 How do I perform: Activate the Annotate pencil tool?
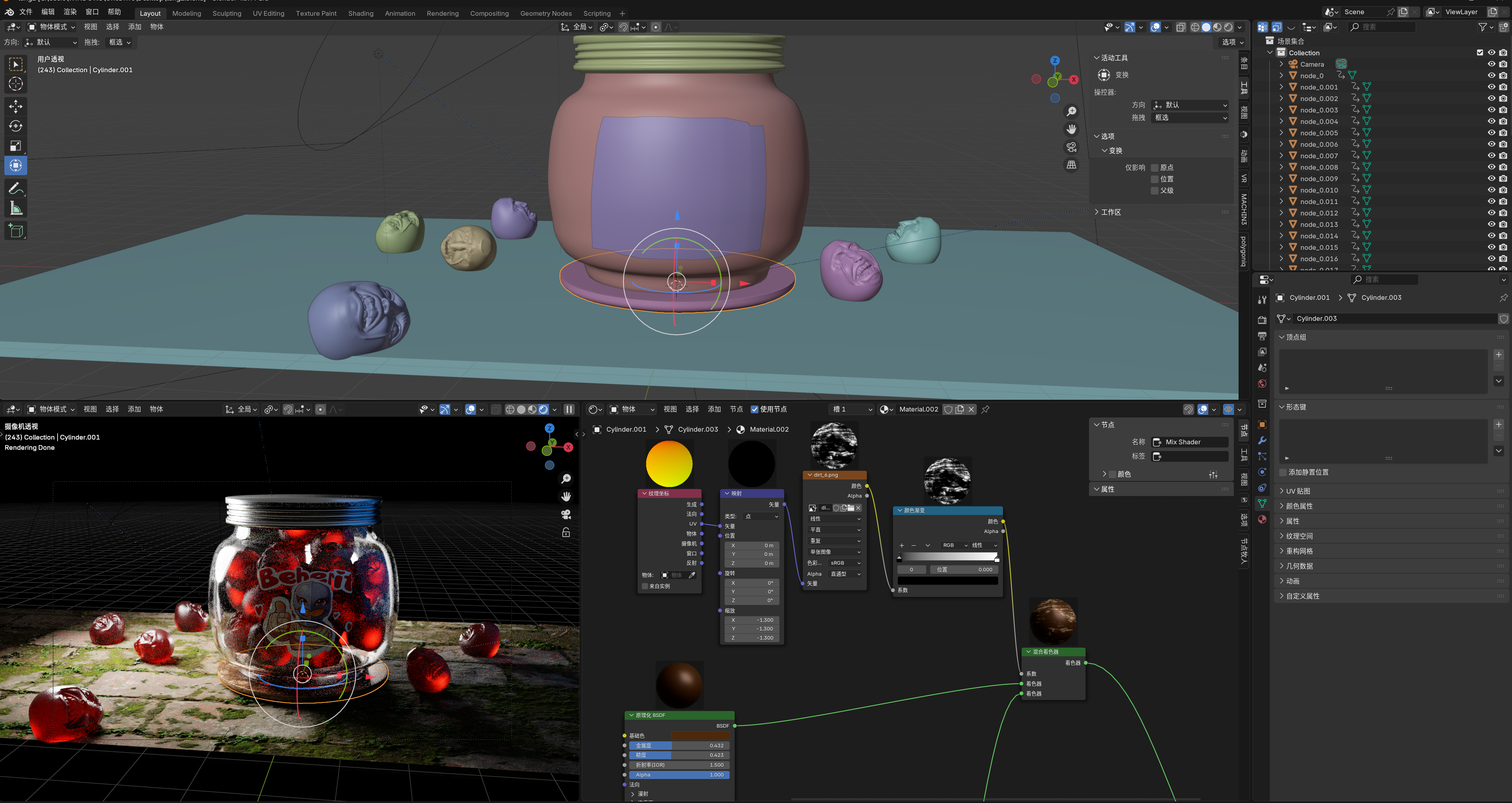click(16, 188)
